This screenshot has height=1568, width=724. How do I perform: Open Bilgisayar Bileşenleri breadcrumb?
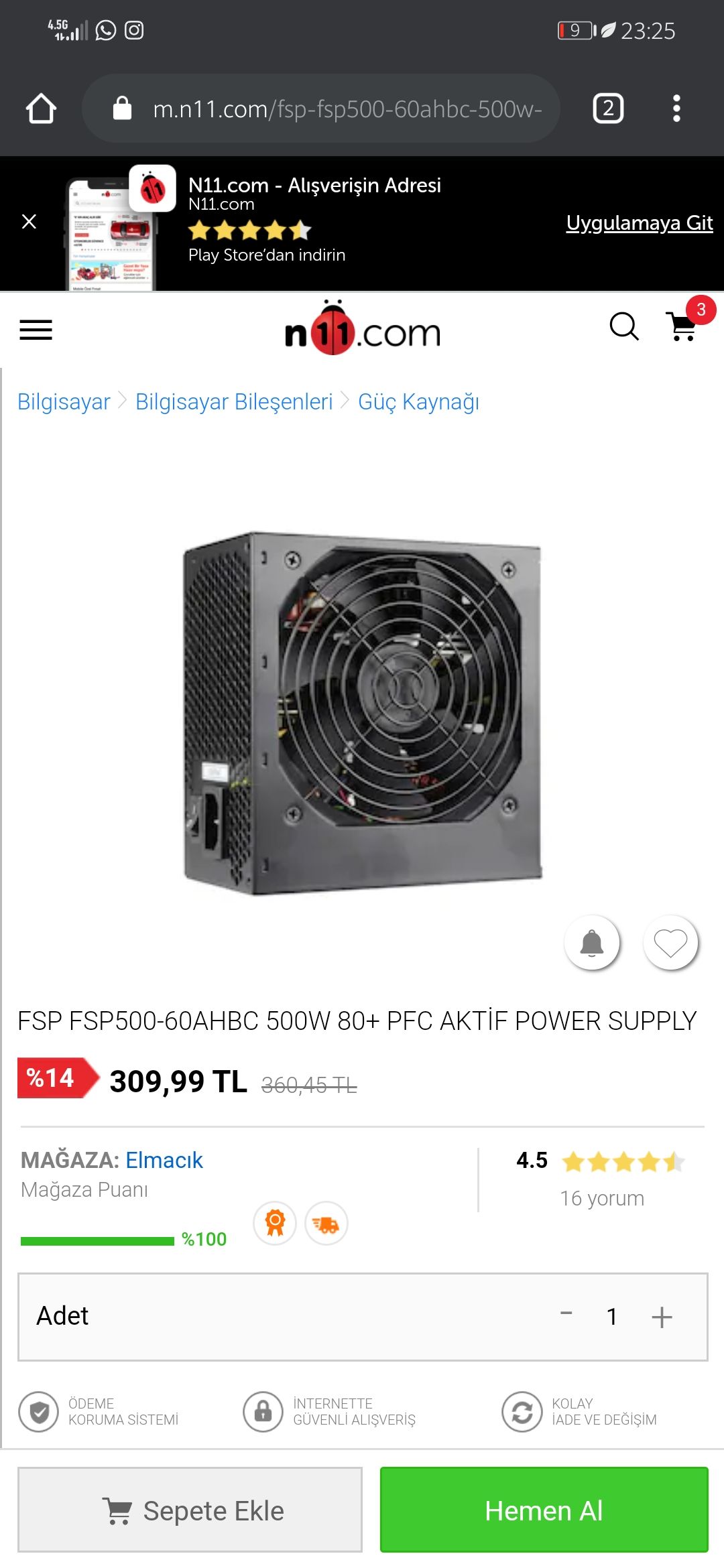[x=234, y=401]
